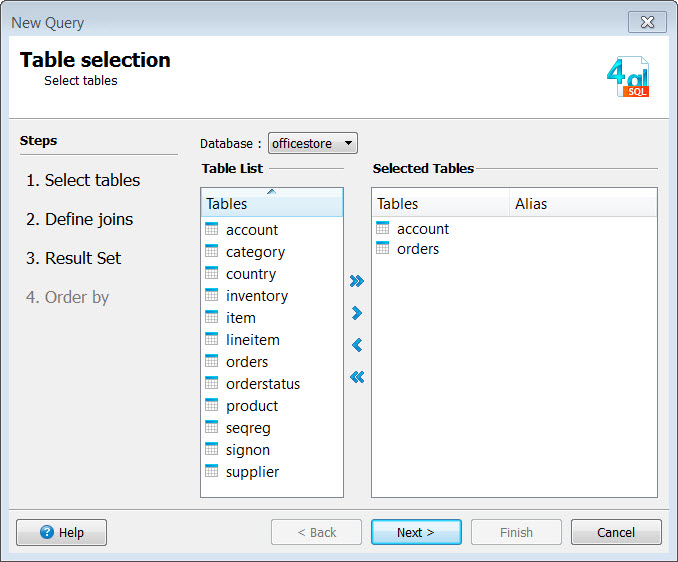Click the table icon beside supplier
Viewport: 678px width, 562px height.
[x=211, y=472]
